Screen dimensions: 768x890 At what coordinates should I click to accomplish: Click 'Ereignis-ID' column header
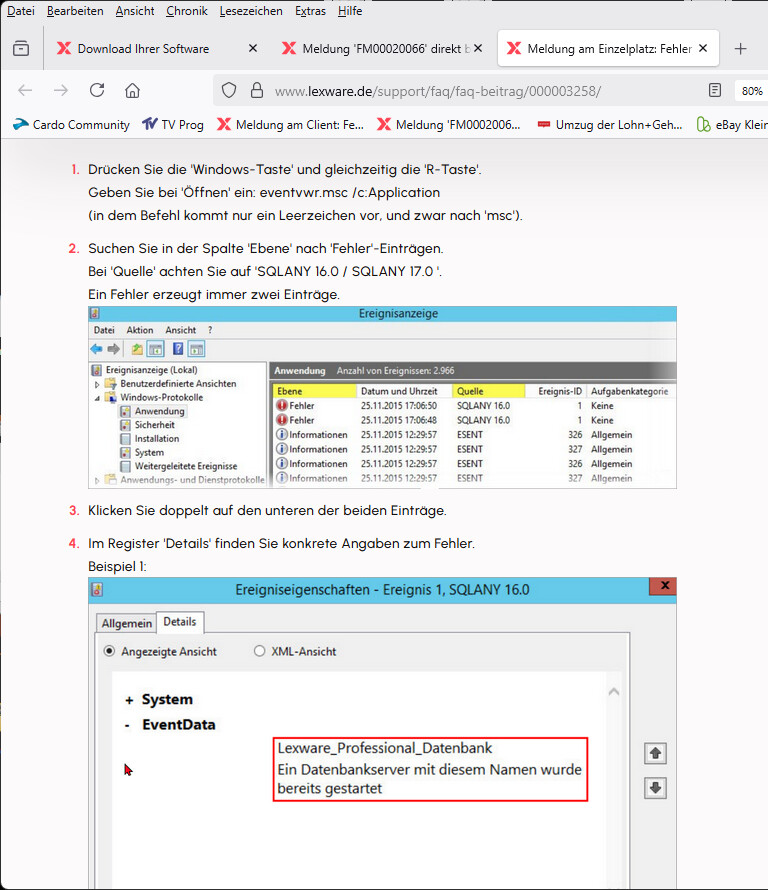click(x=556, y=391)
